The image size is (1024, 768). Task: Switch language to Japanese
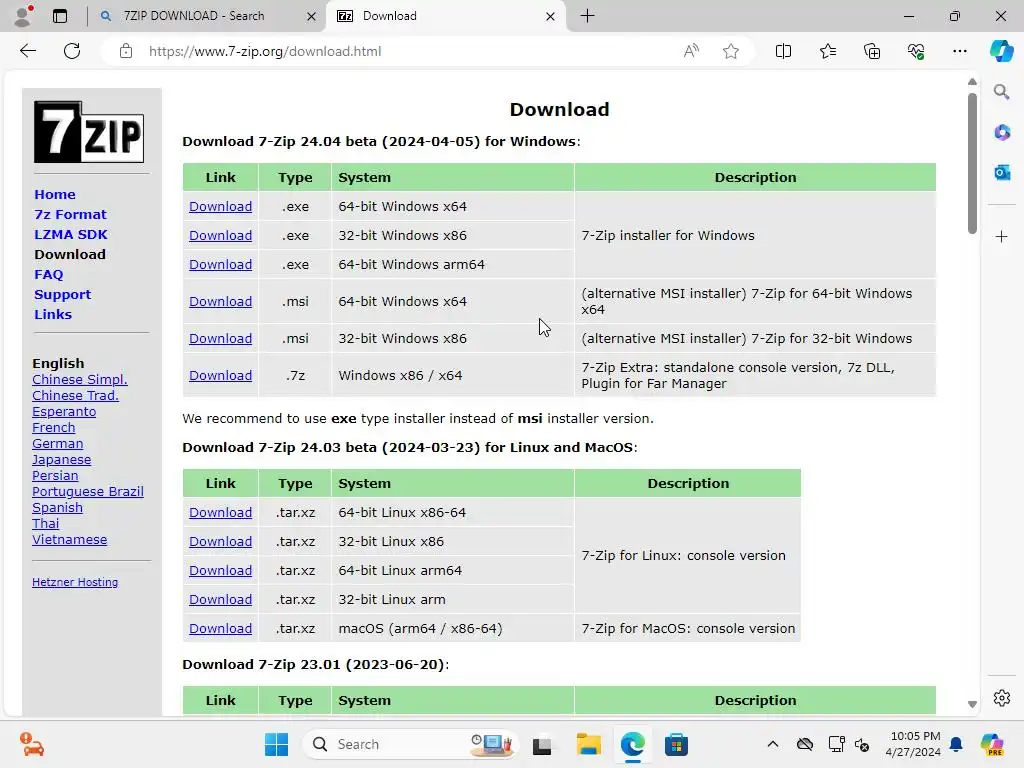(61, 460)
